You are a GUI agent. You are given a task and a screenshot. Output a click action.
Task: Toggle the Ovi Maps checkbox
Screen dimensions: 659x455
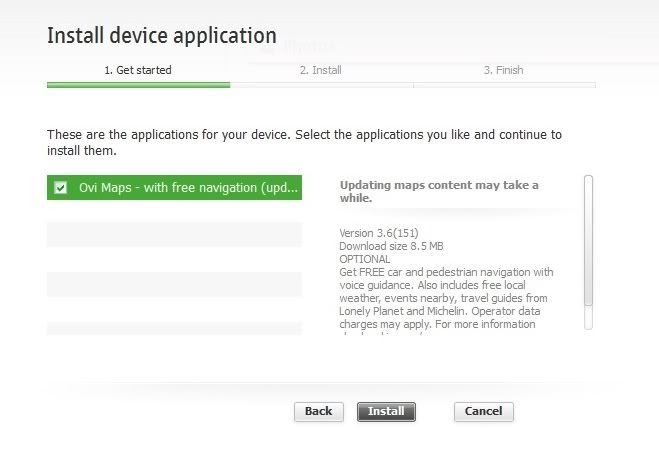point(61,188)
